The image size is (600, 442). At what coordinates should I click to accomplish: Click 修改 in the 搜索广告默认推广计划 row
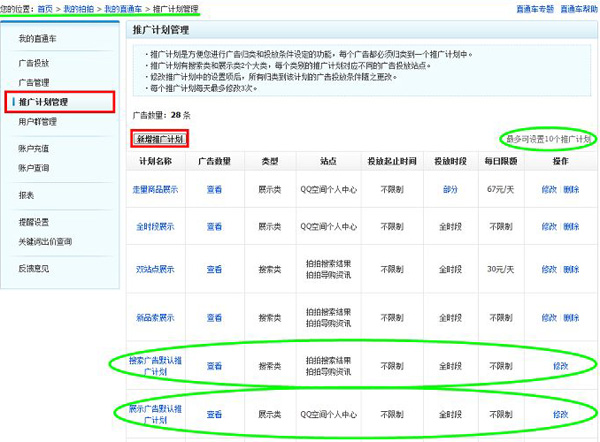tap(560, 366)
